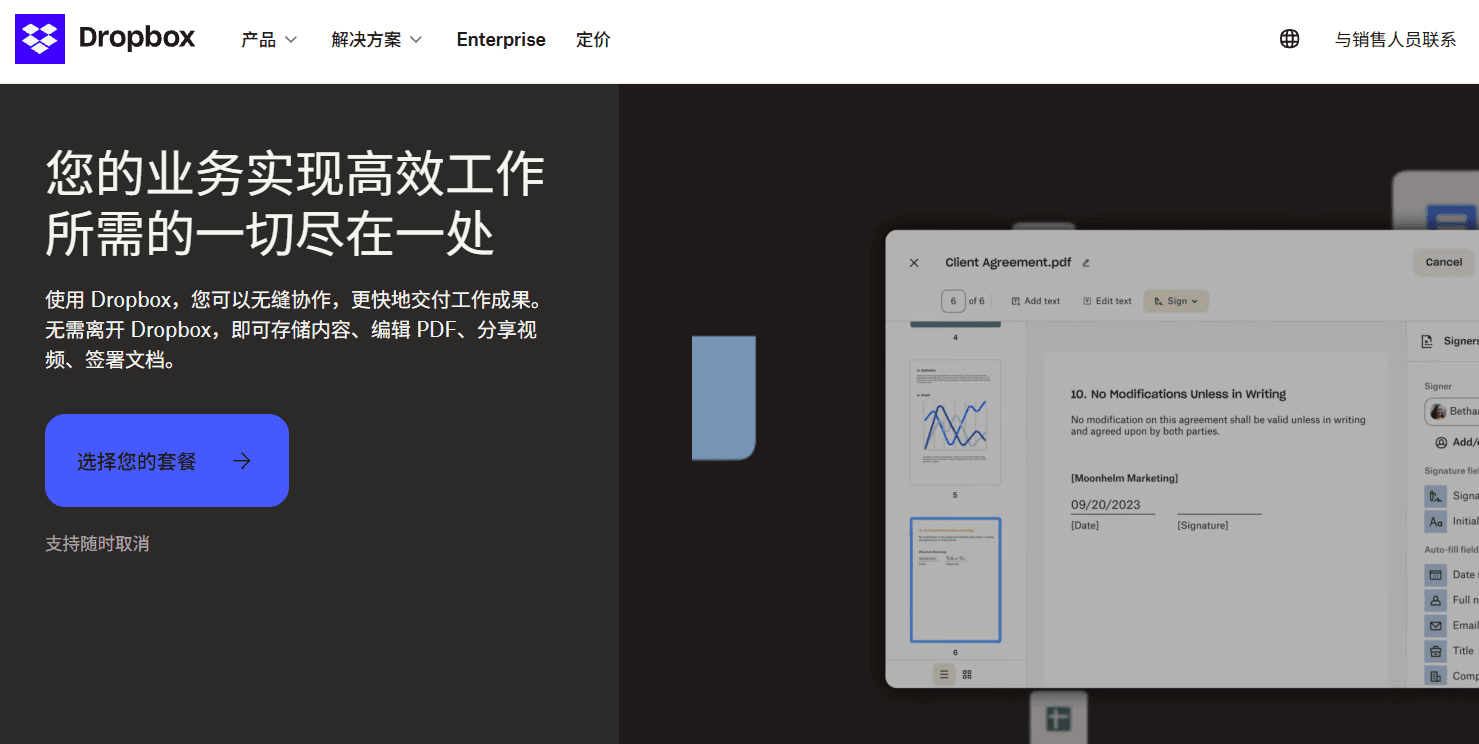
Task: Click the close X in the PDF editor
Action: [914, 263]
